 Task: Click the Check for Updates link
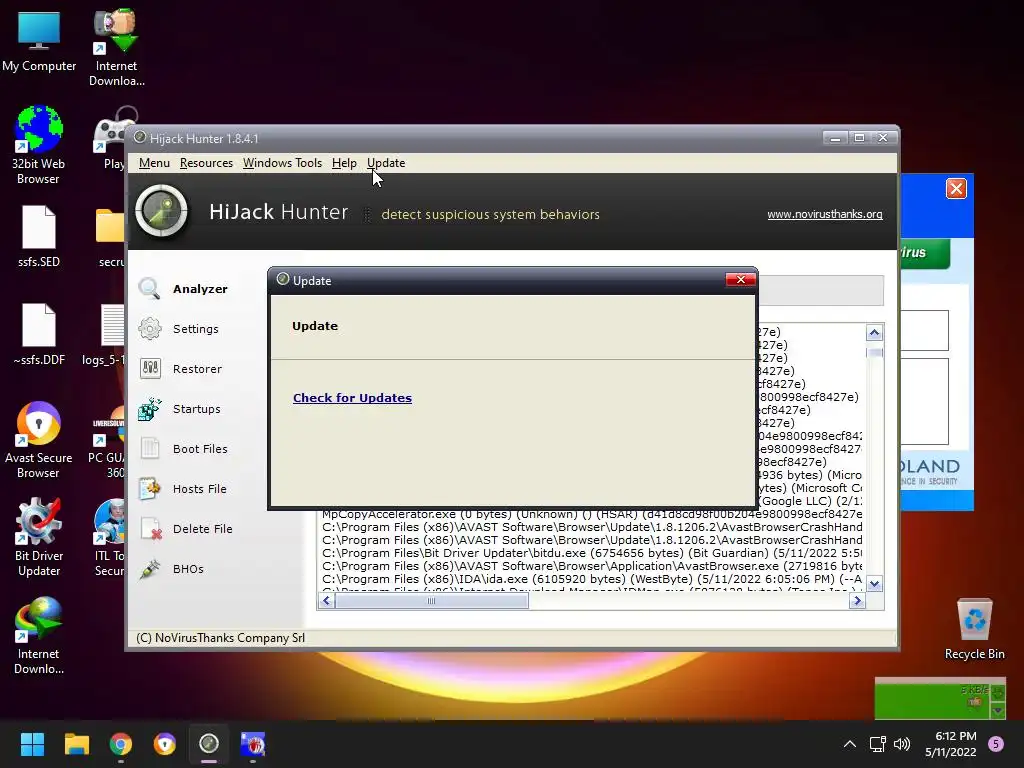(352, 398)
